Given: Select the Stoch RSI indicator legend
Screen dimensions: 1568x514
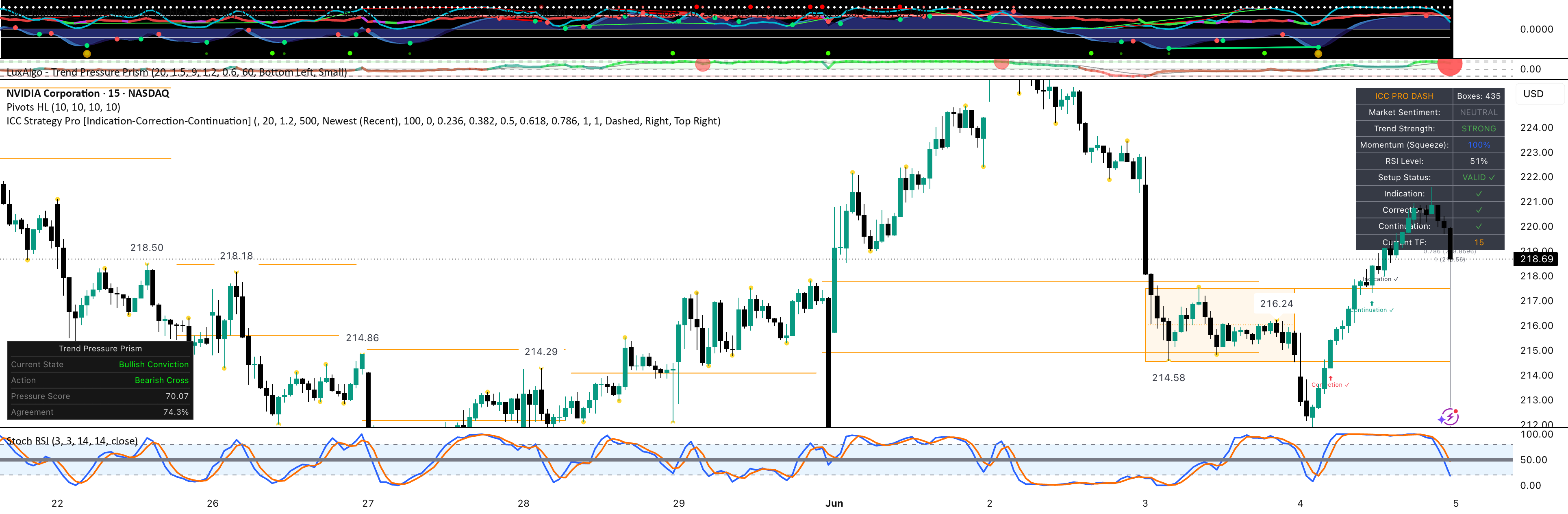Looking at the screenshot, I should [x=72, y=441].
